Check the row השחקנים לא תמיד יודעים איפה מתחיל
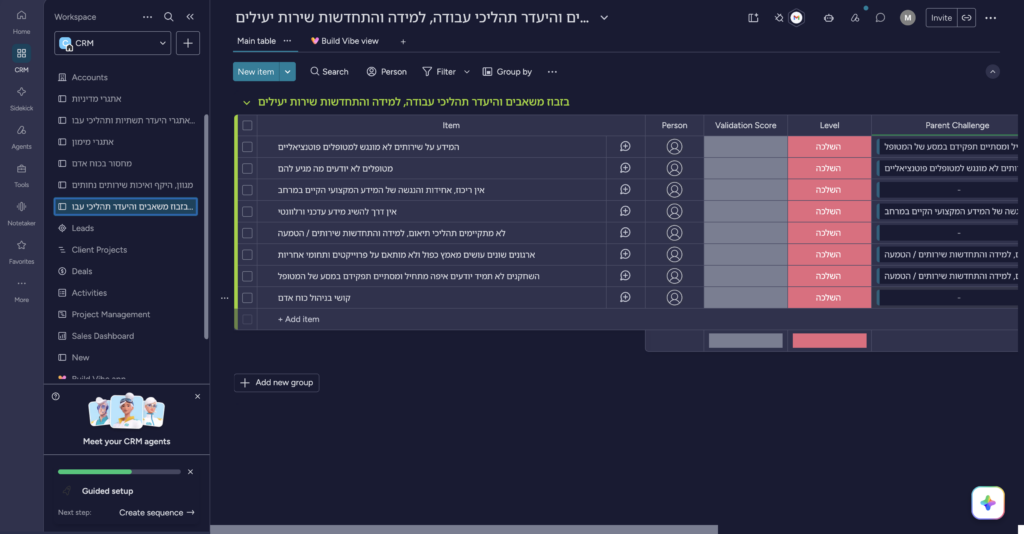 [247, 276]
